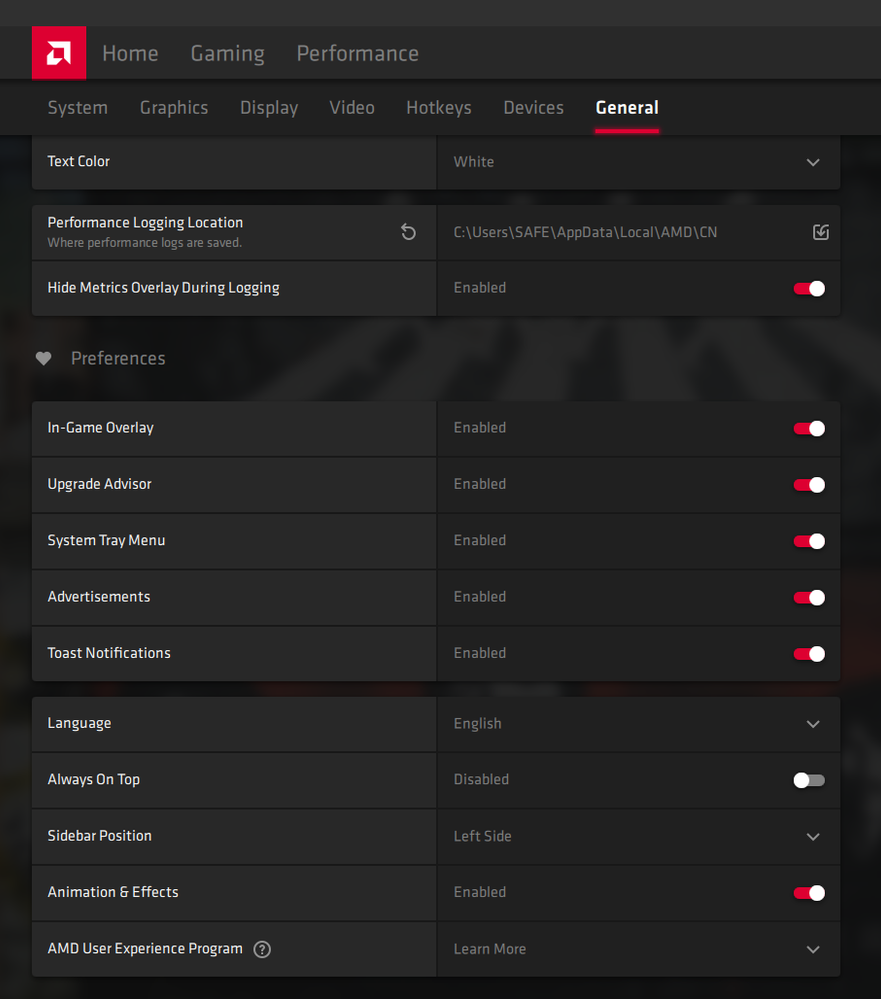
Task: Switch to the Display settings tab
Action: [269, 108]
